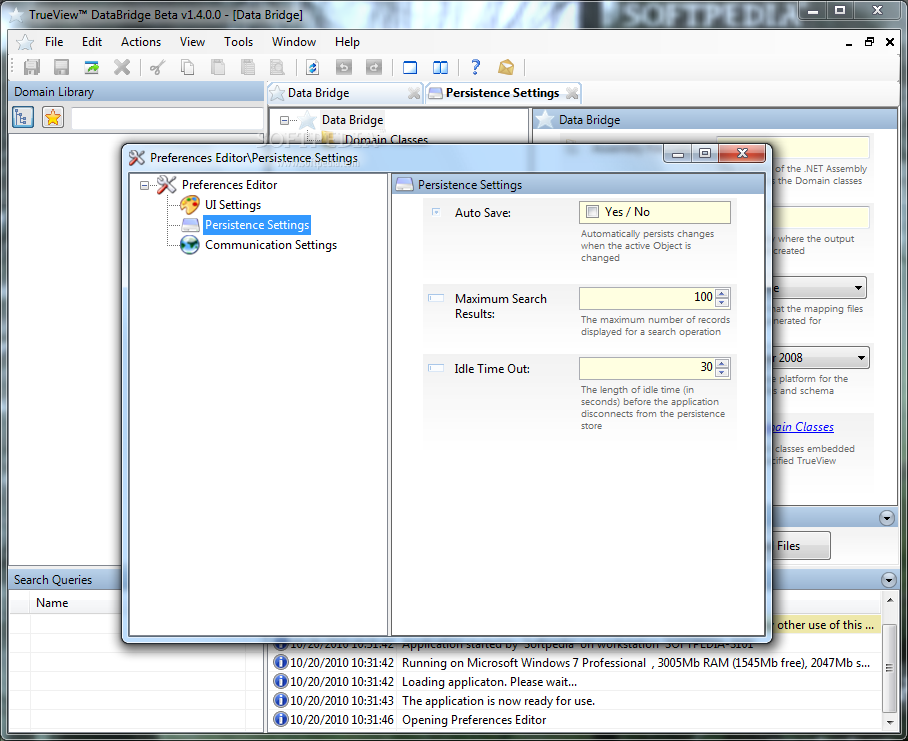908x741 pixels.
Task: Collapse the Files section with round chevron
Action: click(887, 518)
